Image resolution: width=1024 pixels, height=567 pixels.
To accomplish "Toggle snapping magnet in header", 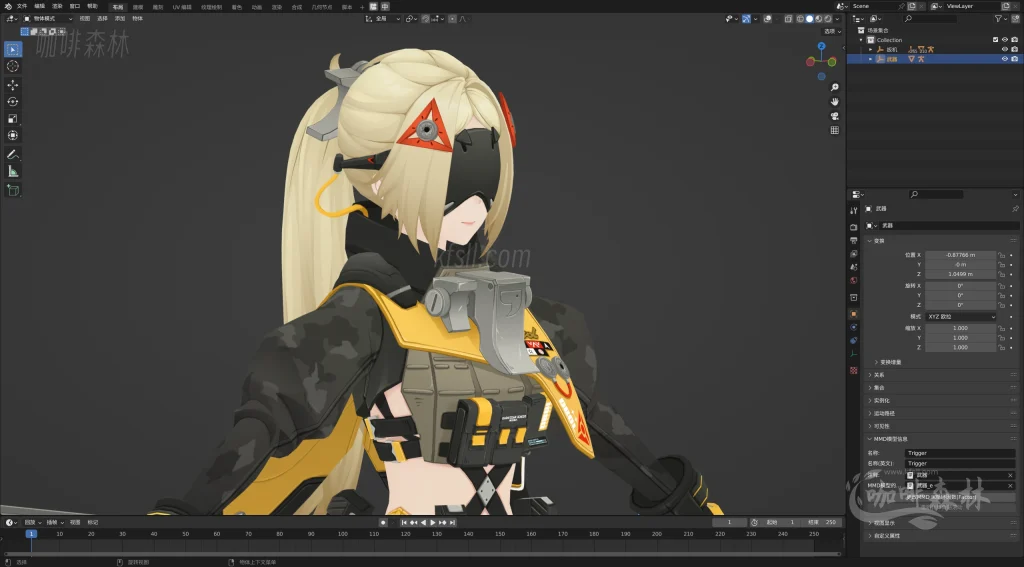I will click(425, 19).
